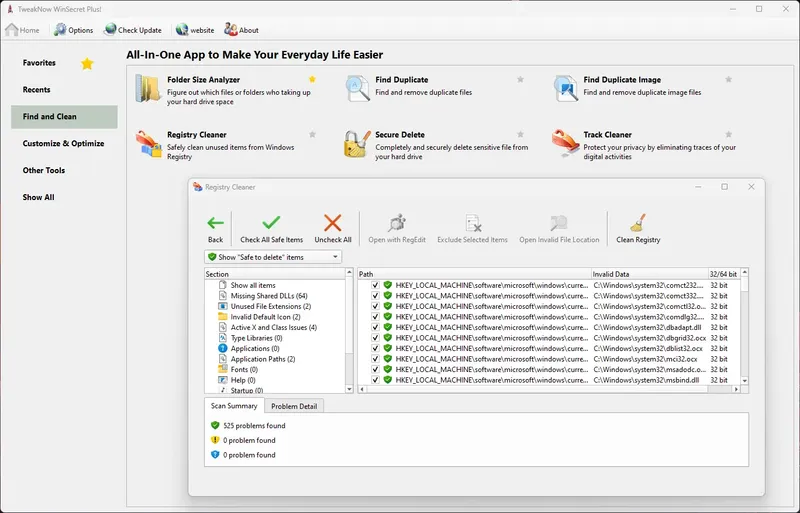Launch the Secure Delete padlock icon

(357, 144)
